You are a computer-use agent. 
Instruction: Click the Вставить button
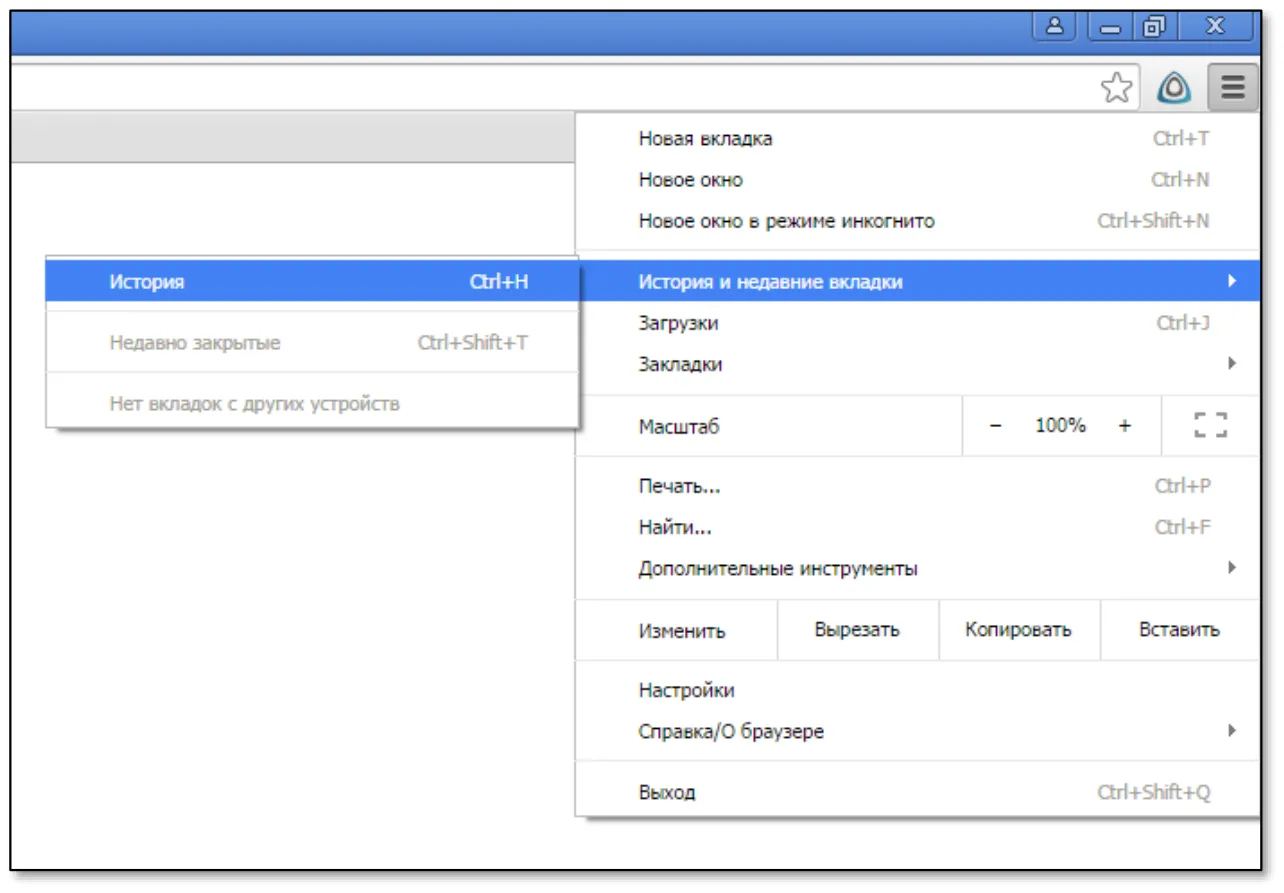tap(1179, 630)
